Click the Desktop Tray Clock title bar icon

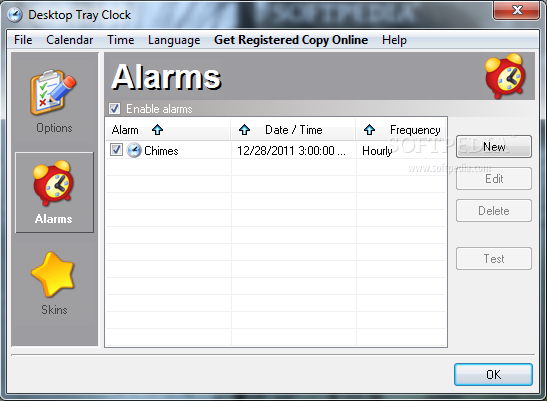pyautogui.click(x=15, y=15)
